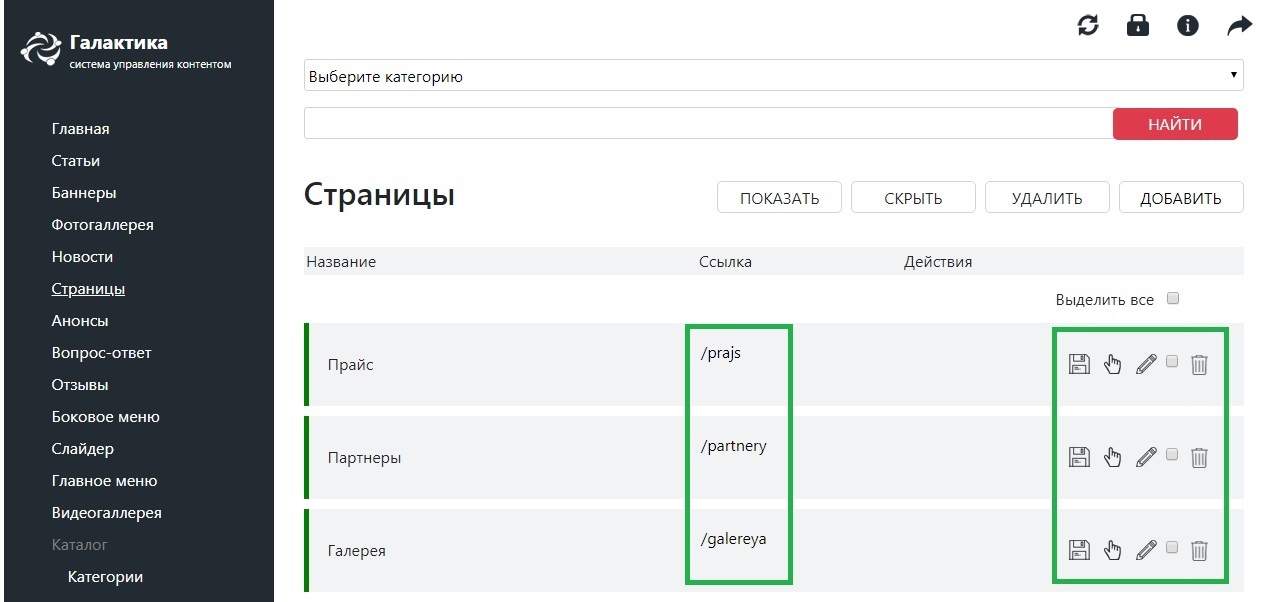Select Страницы in the sidebar

point(88,289)
